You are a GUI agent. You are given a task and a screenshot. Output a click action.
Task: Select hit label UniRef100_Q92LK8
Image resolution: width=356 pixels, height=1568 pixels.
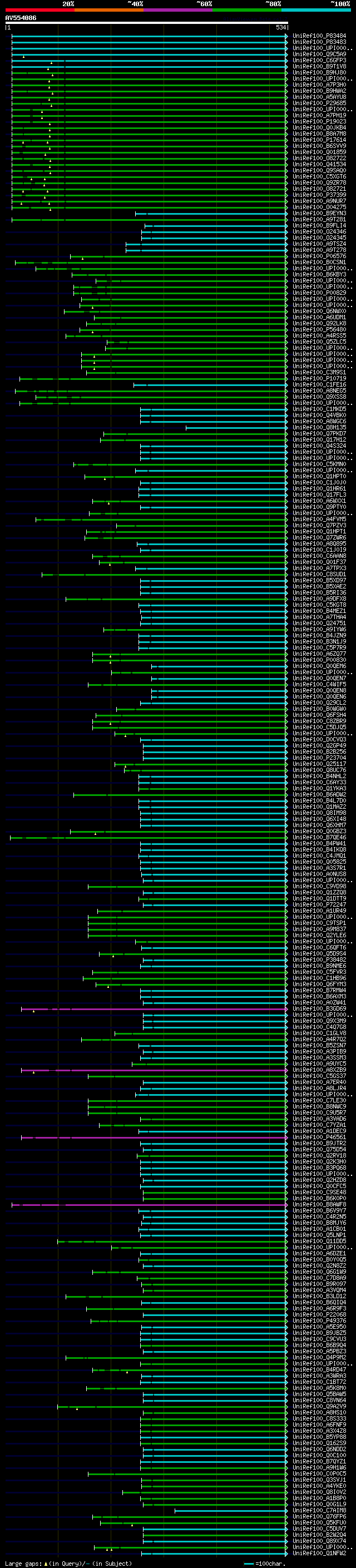(319, 323)
